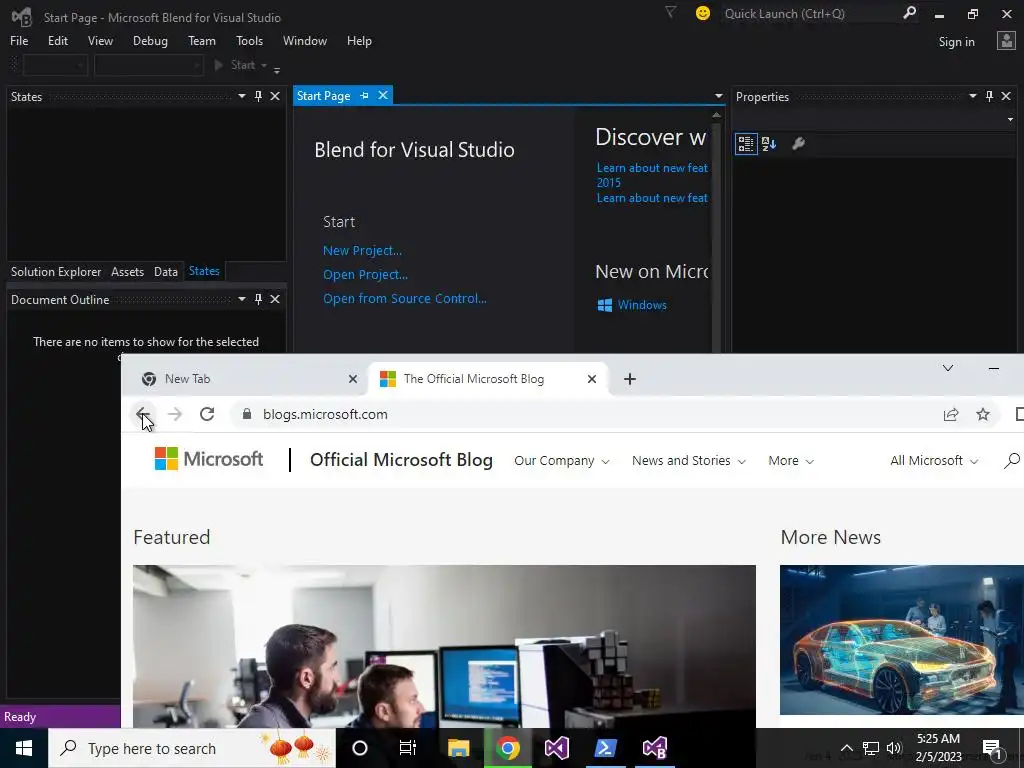1024x768 pixels.
Task: Expand the Our Company menu on the blog
Action: tap(562, 460)
